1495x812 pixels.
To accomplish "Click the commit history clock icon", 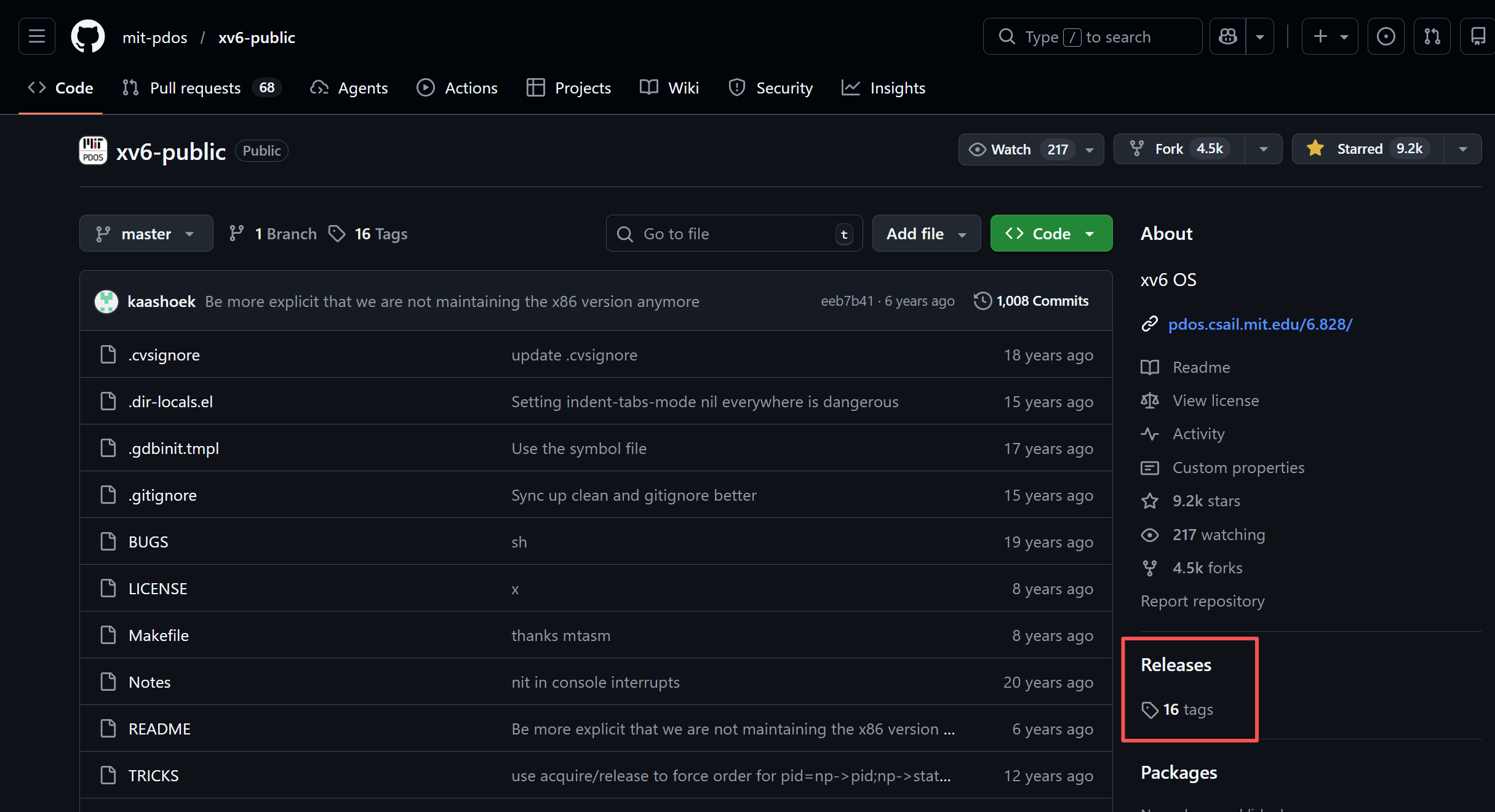I will [x=983, y=301].
